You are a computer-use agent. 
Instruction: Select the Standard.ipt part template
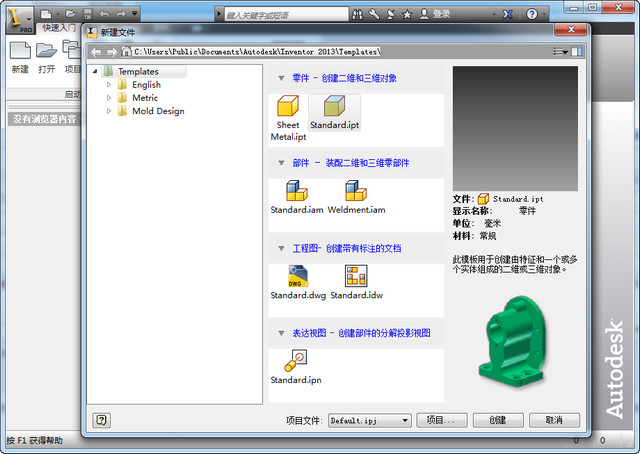(334, 113)
